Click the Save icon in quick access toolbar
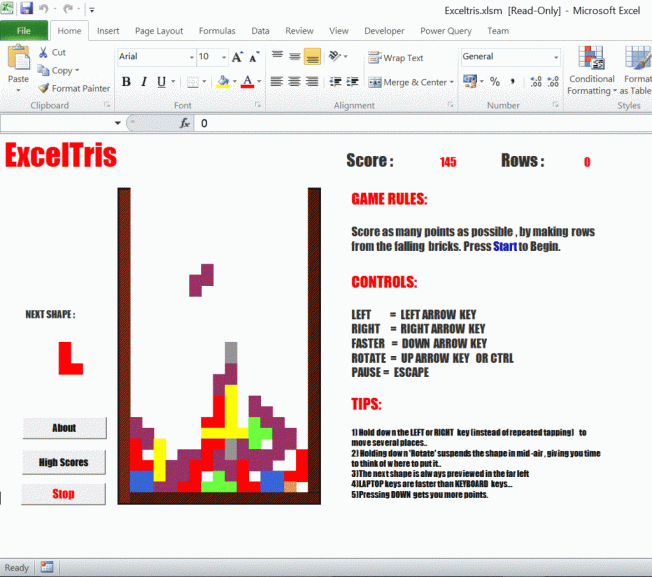Image resolution: width=652 pixels, height=577 pixels. [26, 8]
